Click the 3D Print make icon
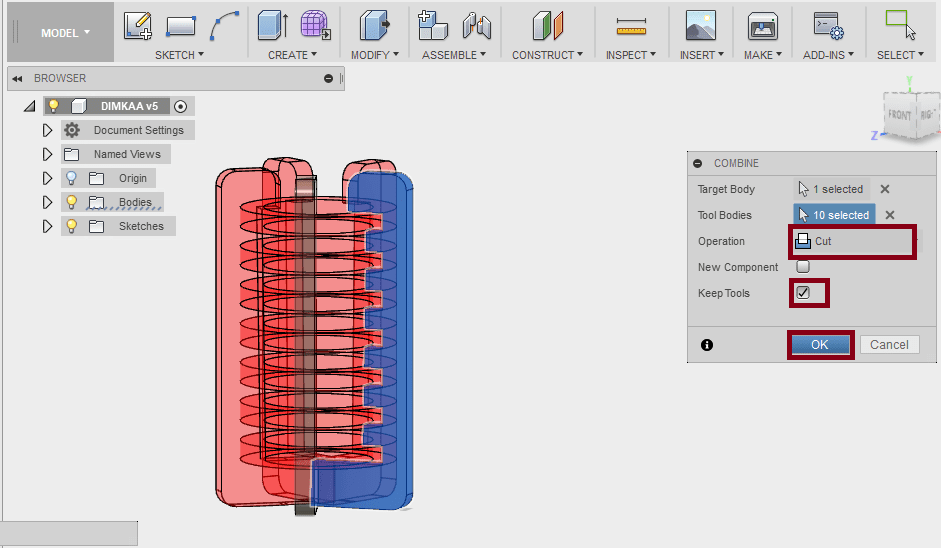This screenshot has width=941, height=548. [x=763, y=26]
